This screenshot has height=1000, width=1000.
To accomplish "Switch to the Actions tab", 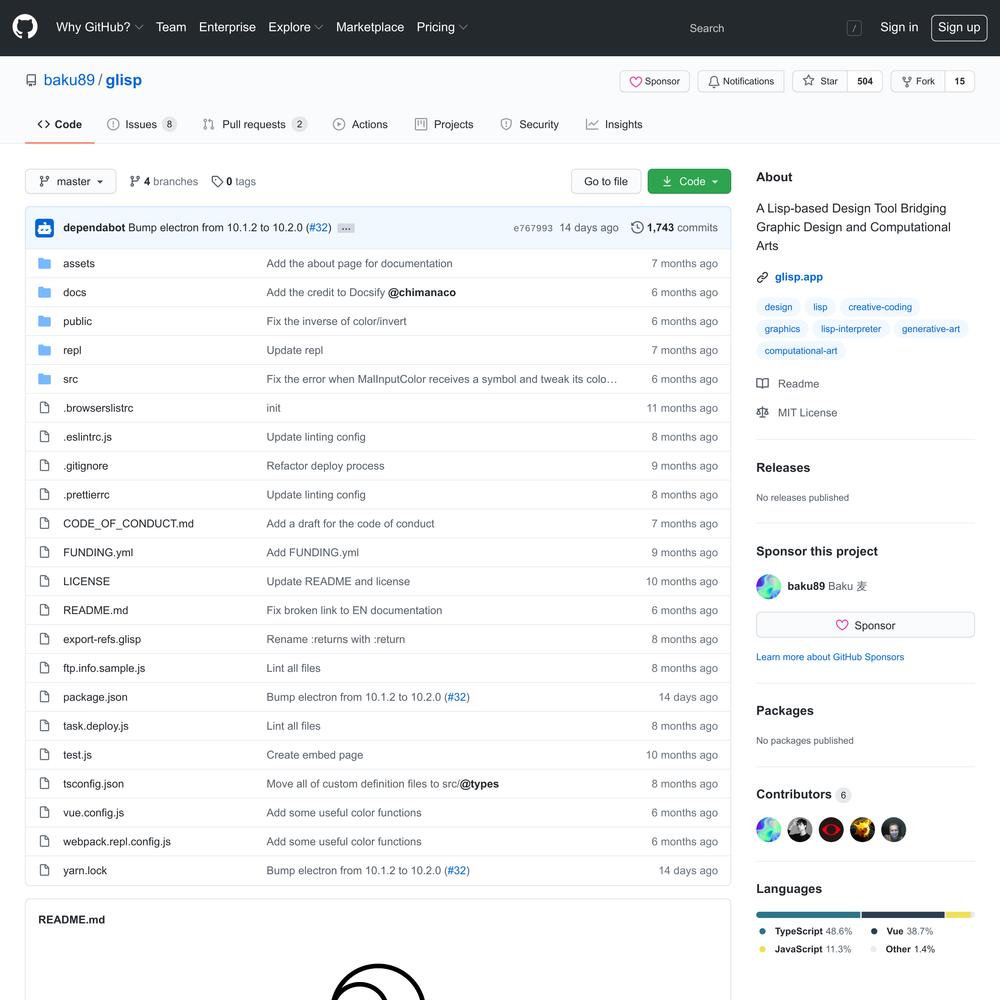I will coord(360,124).
